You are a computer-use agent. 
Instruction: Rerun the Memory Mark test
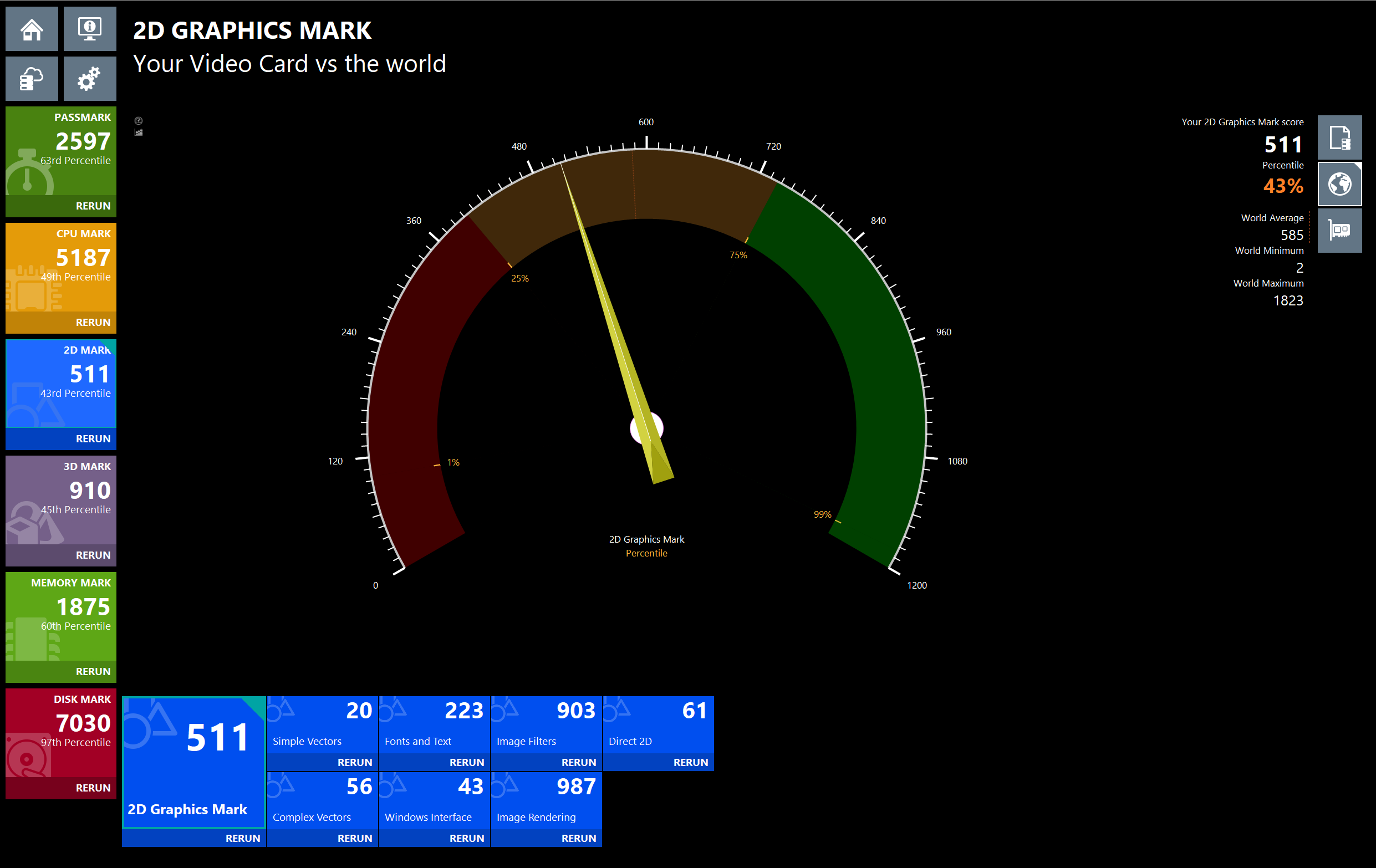tap(93, 672)
